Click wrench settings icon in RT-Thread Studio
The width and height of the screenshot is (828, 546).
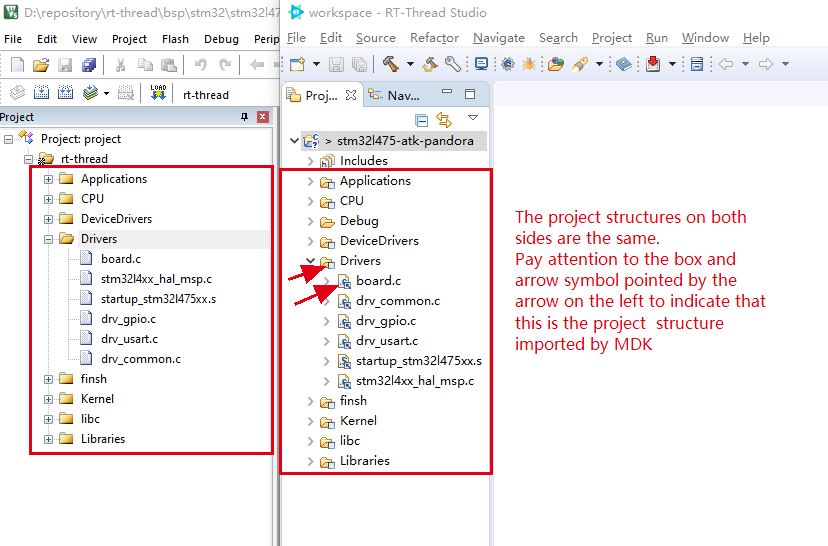point(453,64)
